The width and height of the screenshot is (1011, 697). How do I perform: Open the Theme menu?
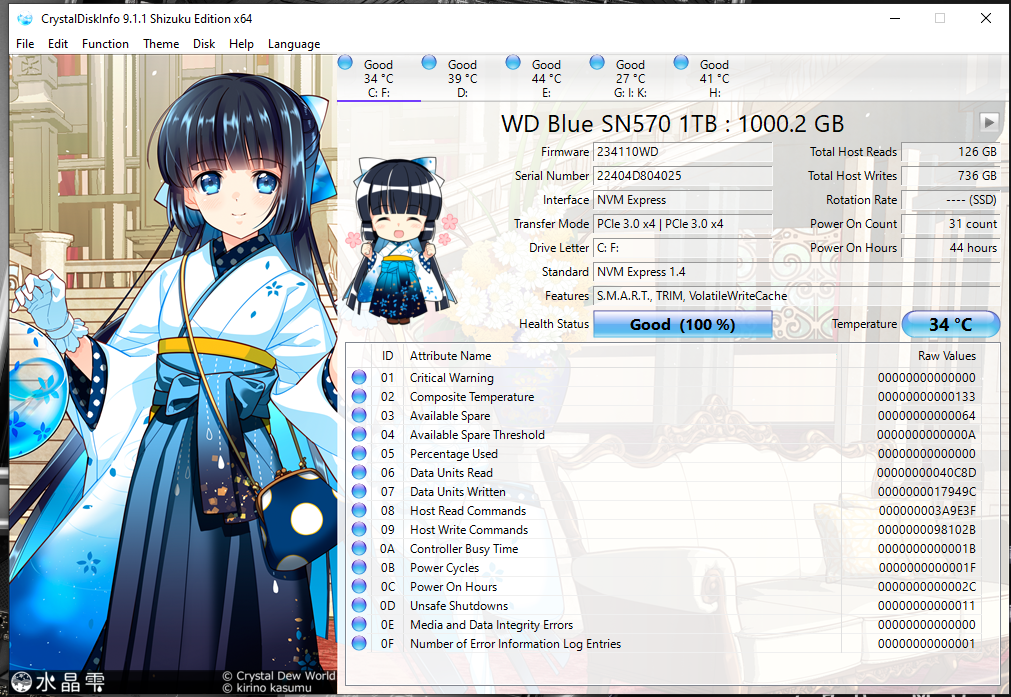click(x=161, y=44)
